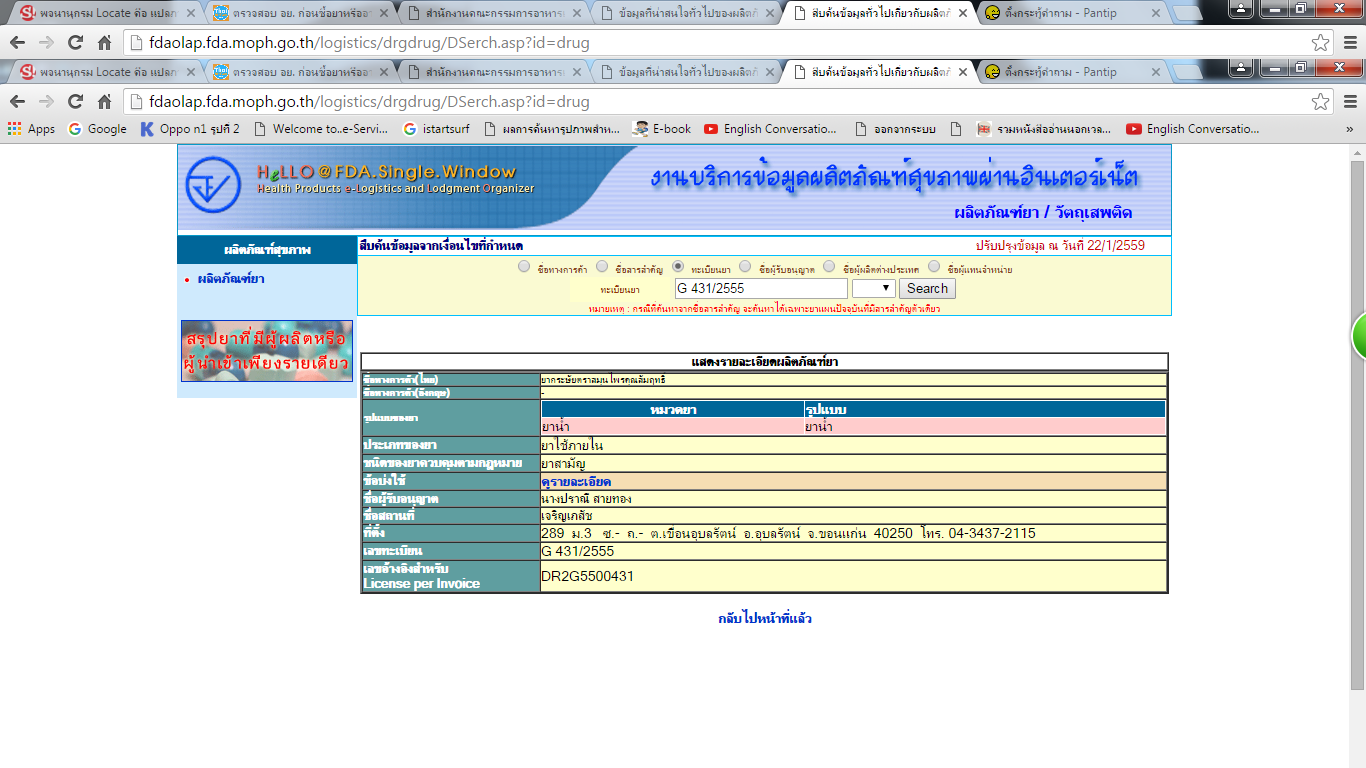This screenshot has height=768, width=1366.
Task: Open the Oppo n1 bookmark
Action: point(190,129)
